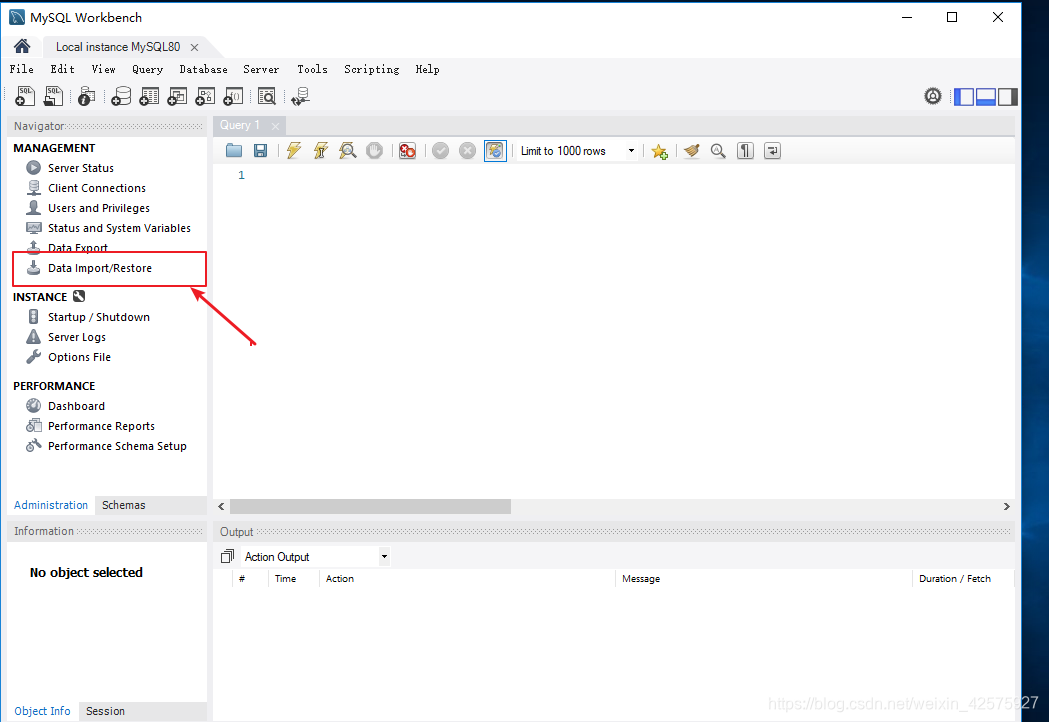This screenshot has width=1049, height=722.
Task: Open Status and System Variables
Action: click(119, 228)
